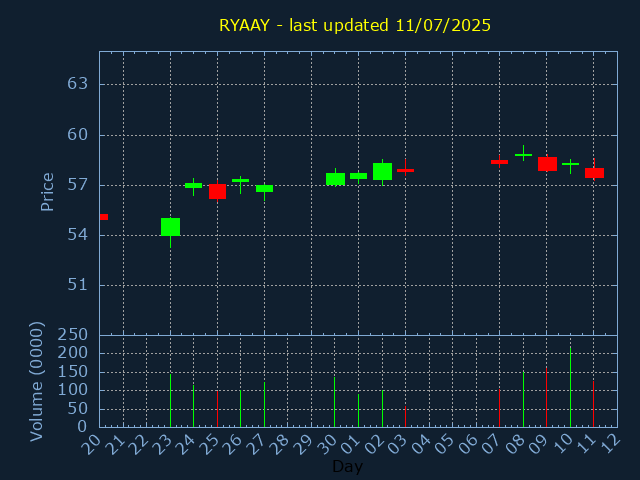Image resolution: width=640 pixels, height=480 pixels.
Task: Select the 100 volume axis label
Action: (73, 390)
